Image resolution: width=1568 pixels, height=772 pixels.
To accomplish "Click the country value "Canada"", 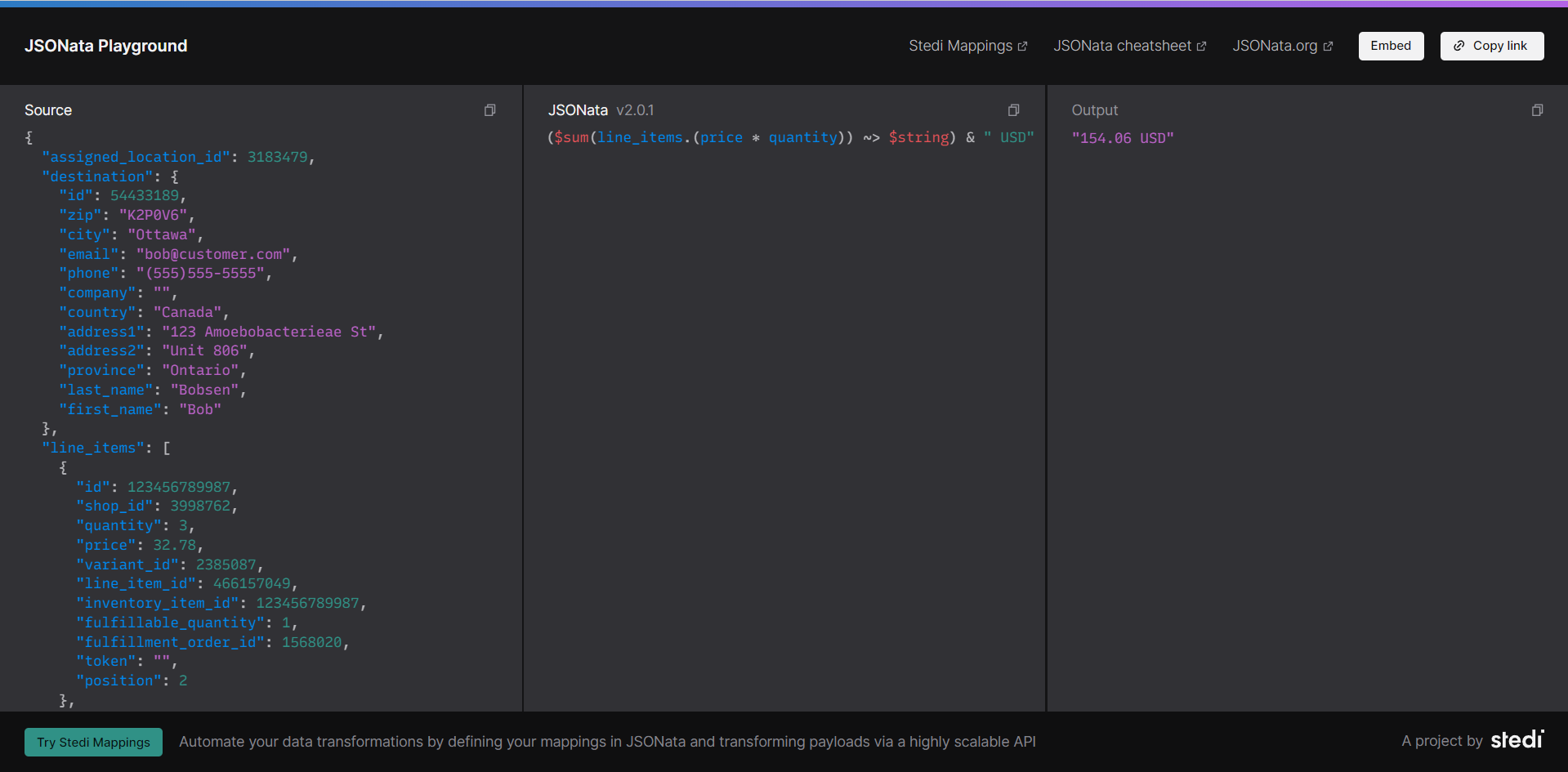I will (x=188, y=312).
